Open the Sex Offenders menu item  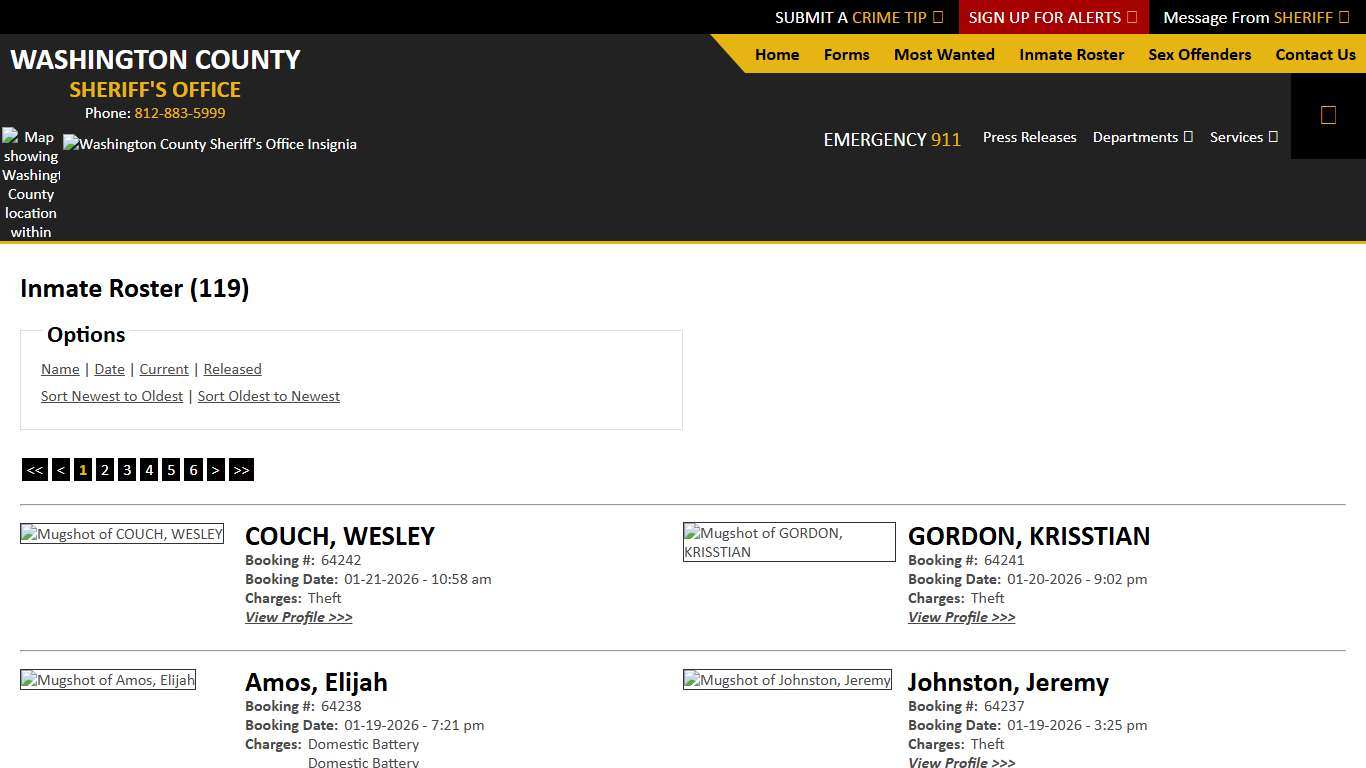tap(1199, 55)
